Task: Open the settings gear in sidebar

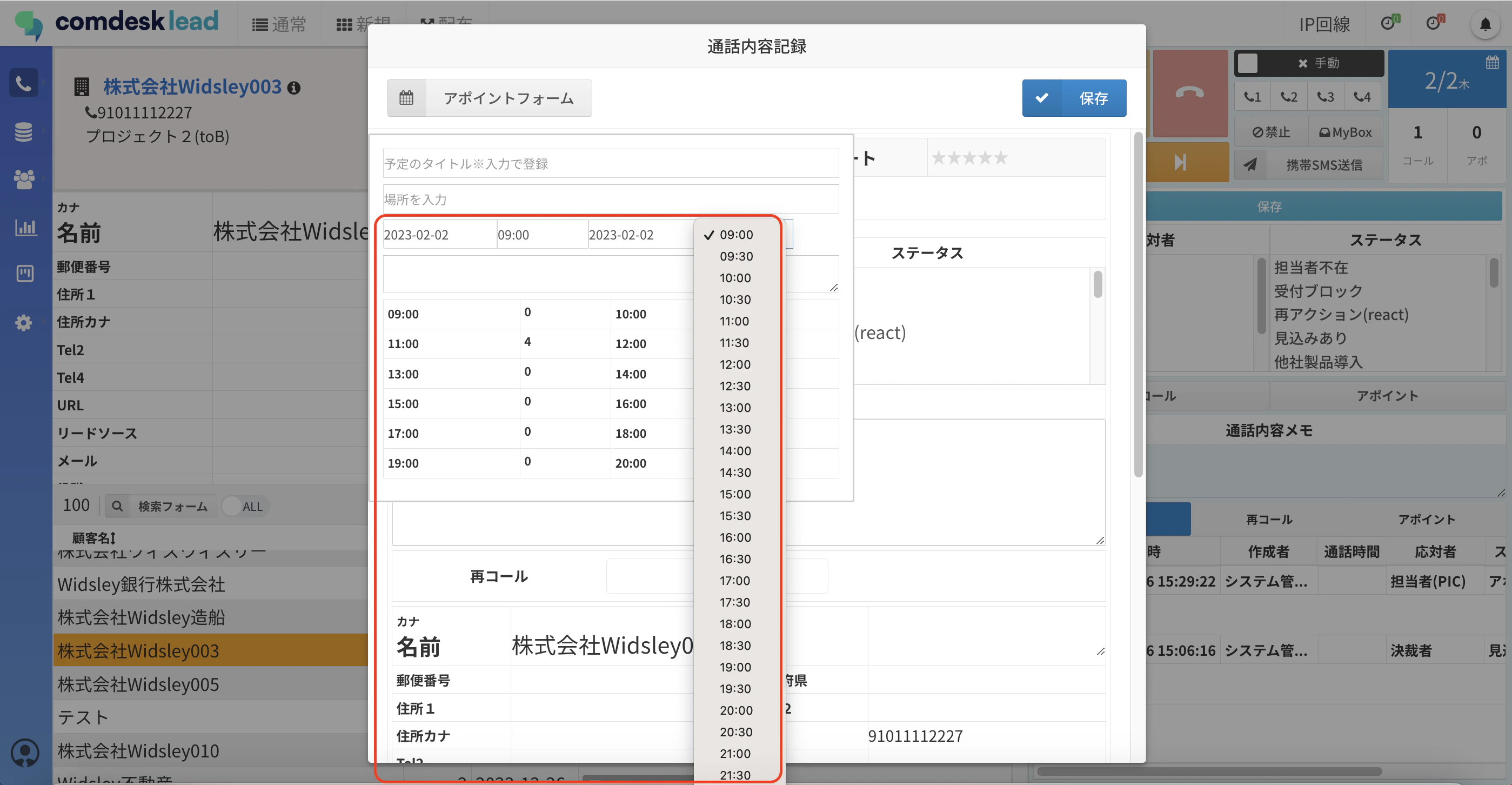Action: [x=23, y=322]
